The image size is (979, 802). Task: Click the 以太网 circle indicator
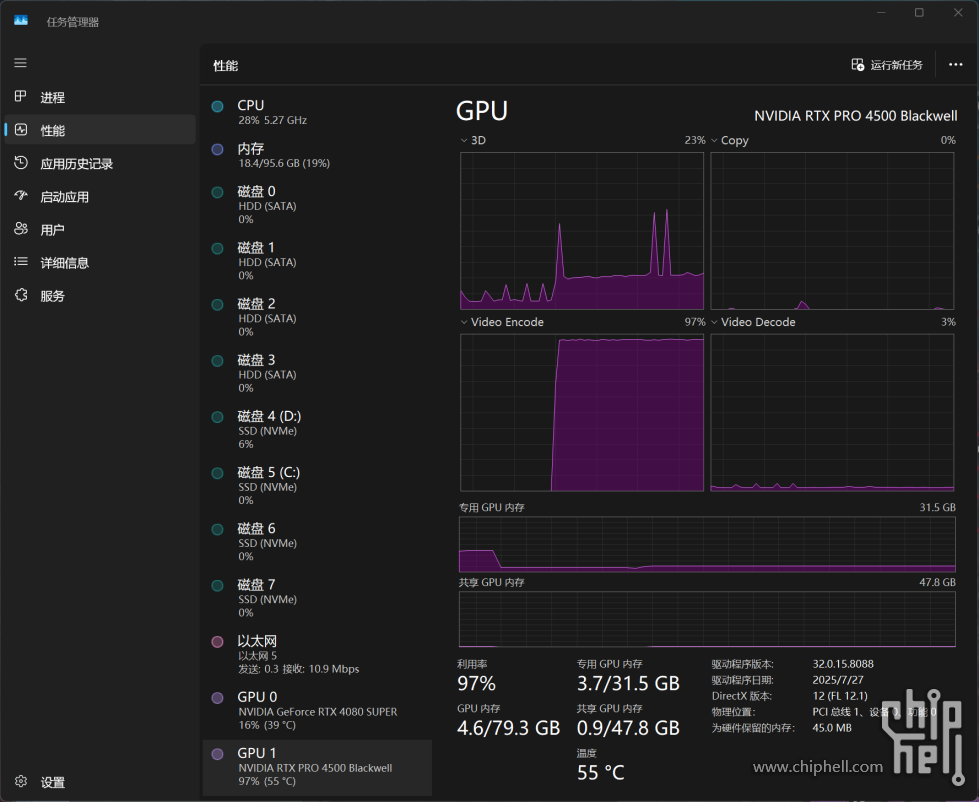[217, 642]
